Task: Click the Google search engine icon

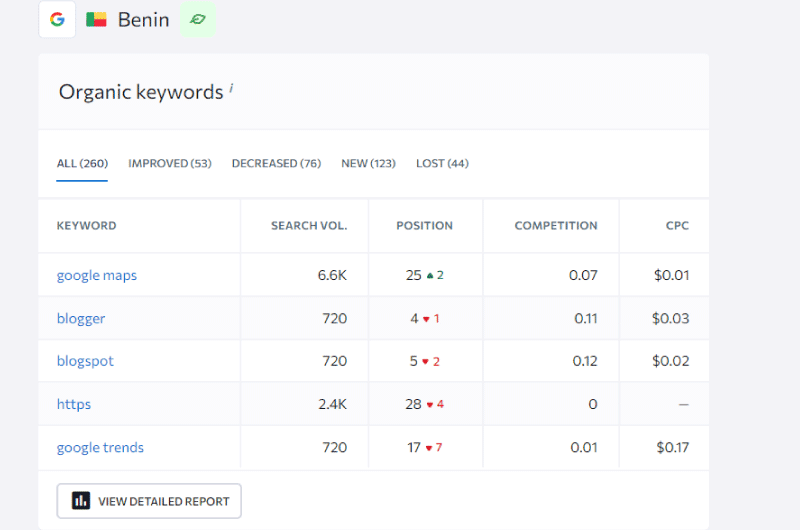Action: (57, 19)
